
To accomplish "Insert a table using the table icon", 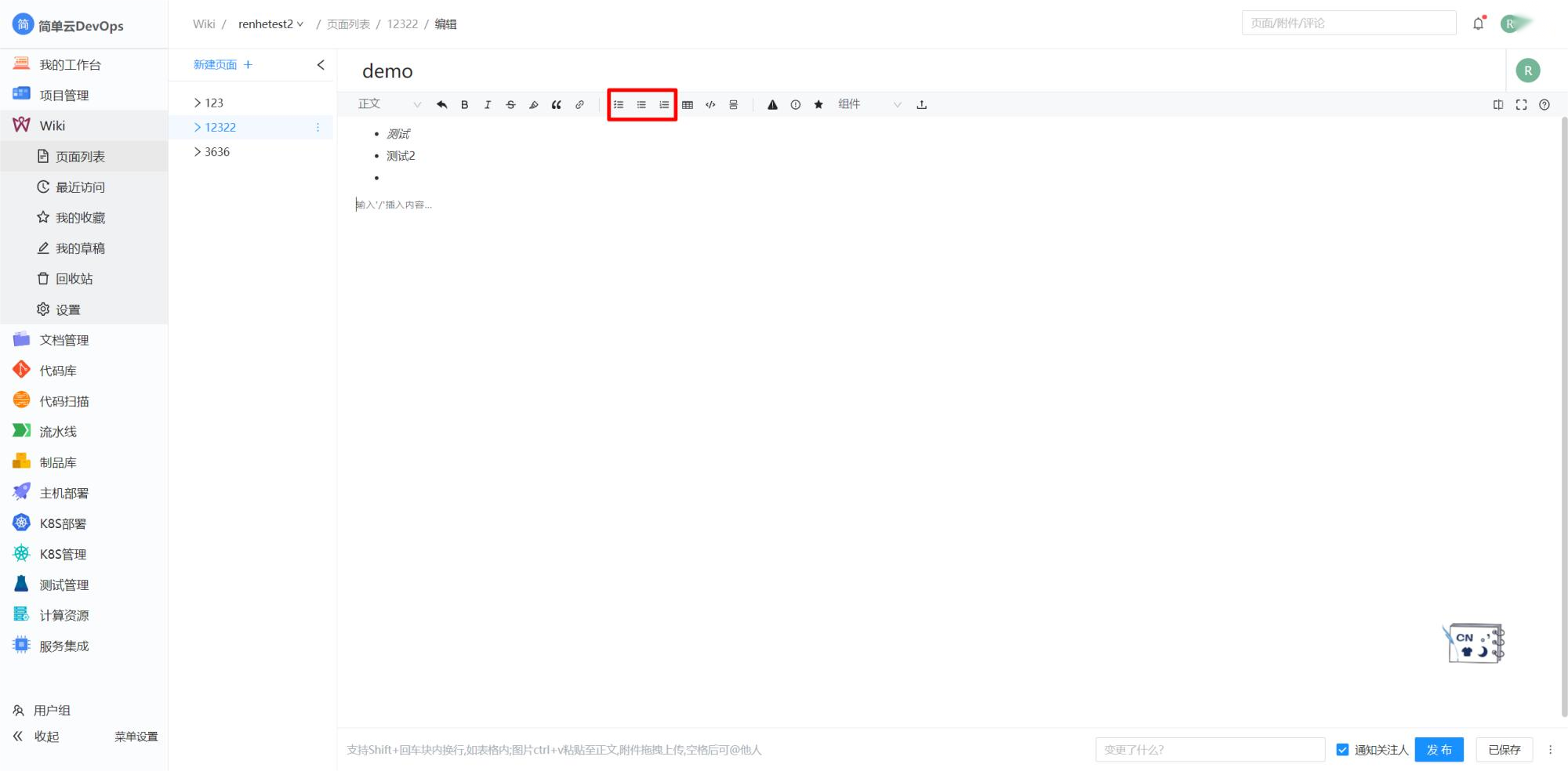I will pyautogui.click(x=688, y=105).
